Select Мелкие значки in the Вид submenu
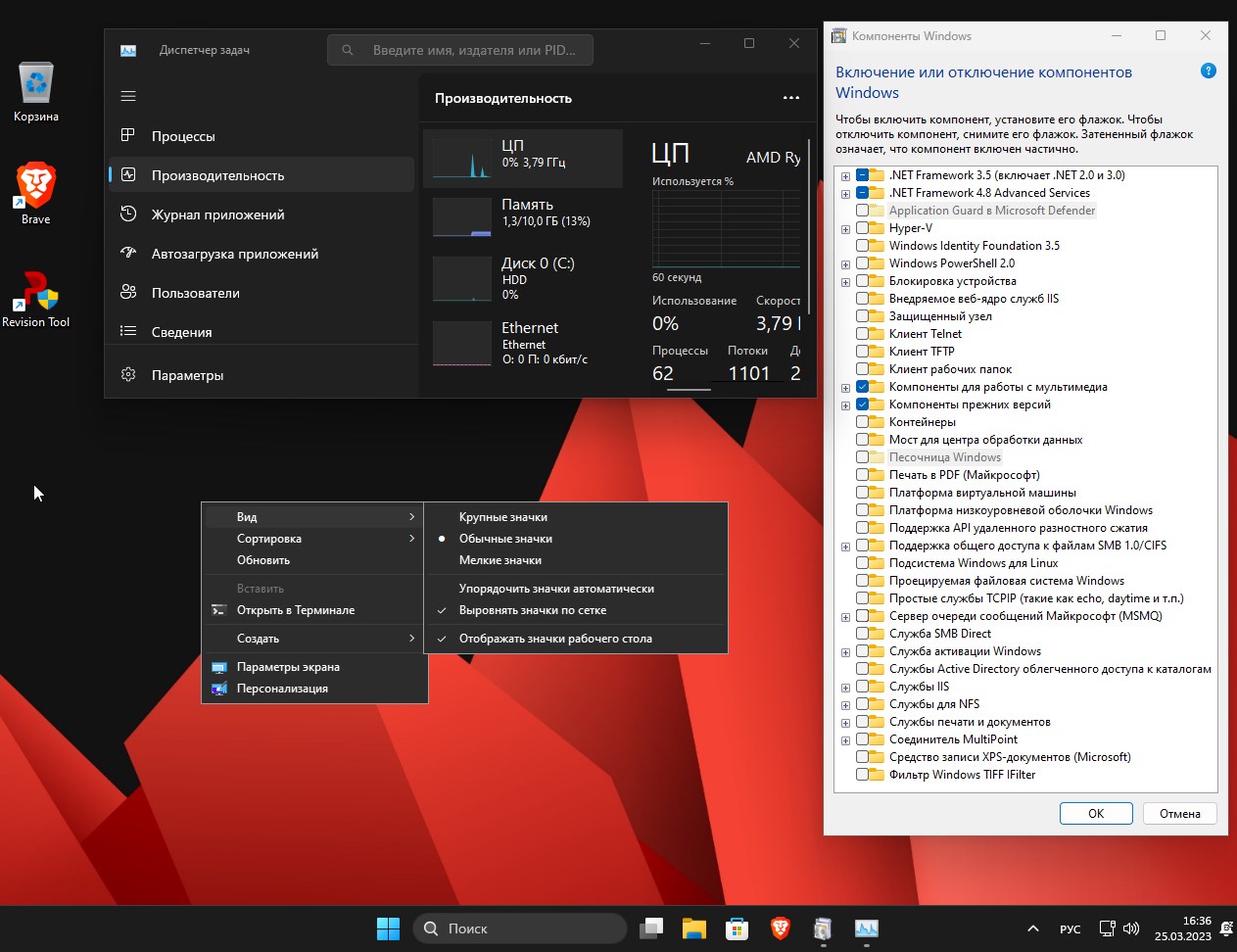This screenshot has height=952, width=1237. pos(576,560)
